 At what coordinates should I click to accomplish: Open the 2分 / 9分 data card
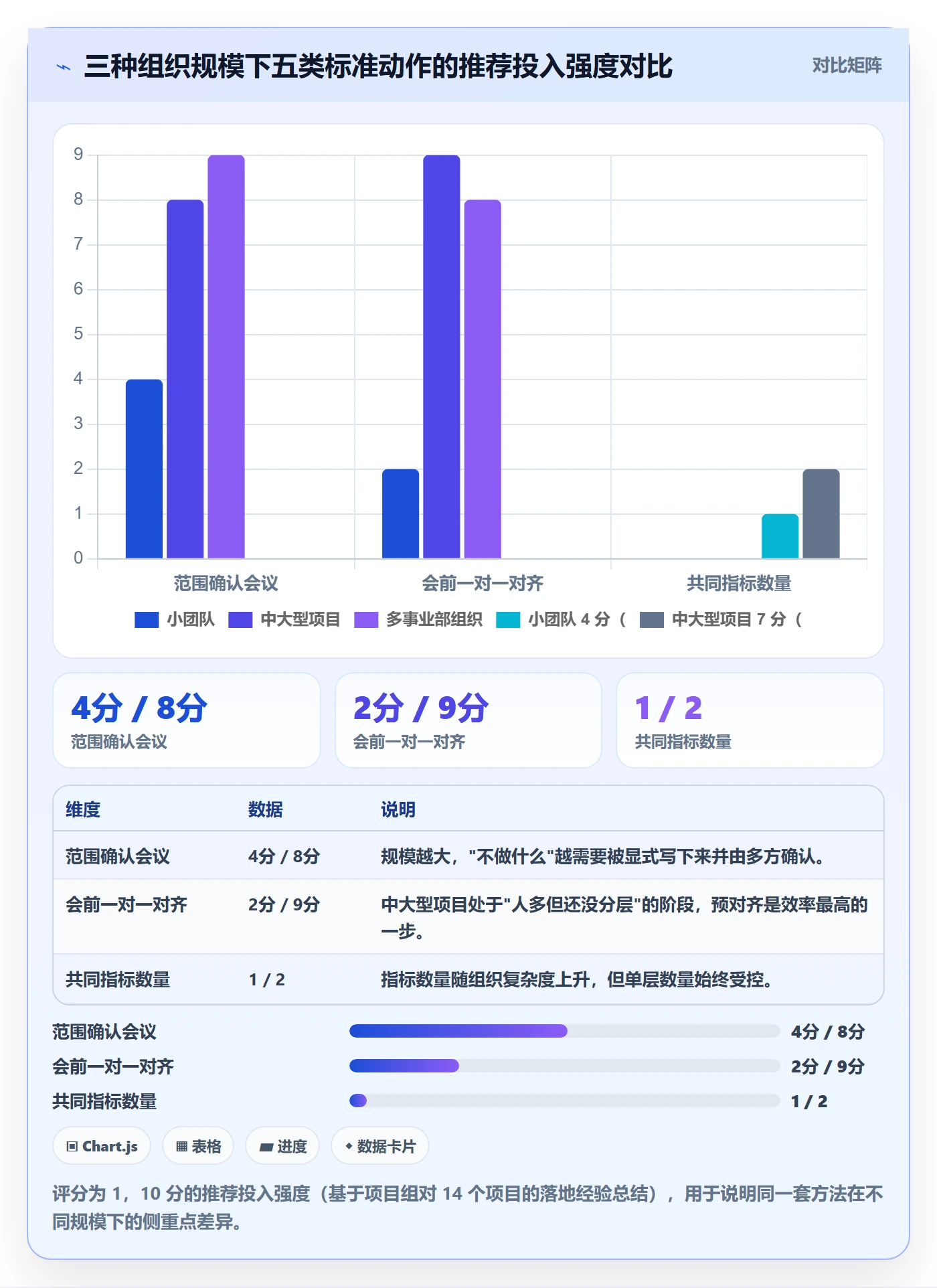point(468,720)
